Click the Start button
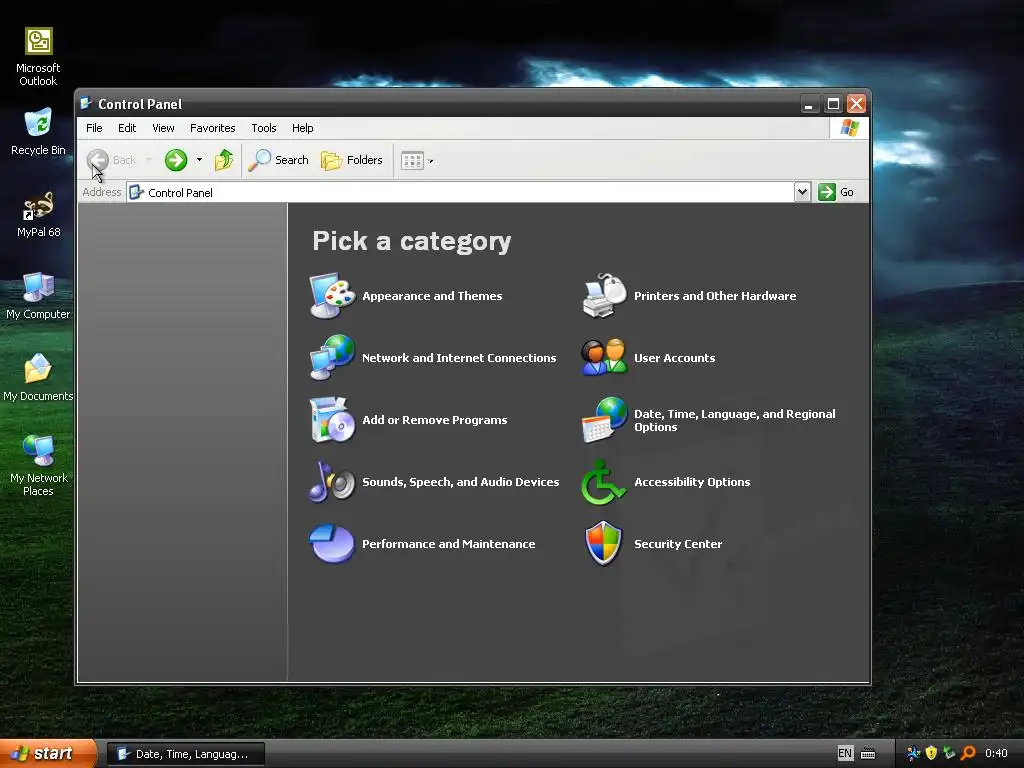This screenshot has width=1024, height=768. tap(47, 754)
